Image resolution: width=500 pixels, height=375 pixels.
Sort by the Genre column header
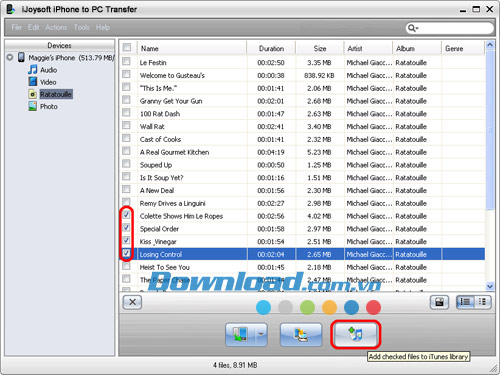tap(463, 48)
